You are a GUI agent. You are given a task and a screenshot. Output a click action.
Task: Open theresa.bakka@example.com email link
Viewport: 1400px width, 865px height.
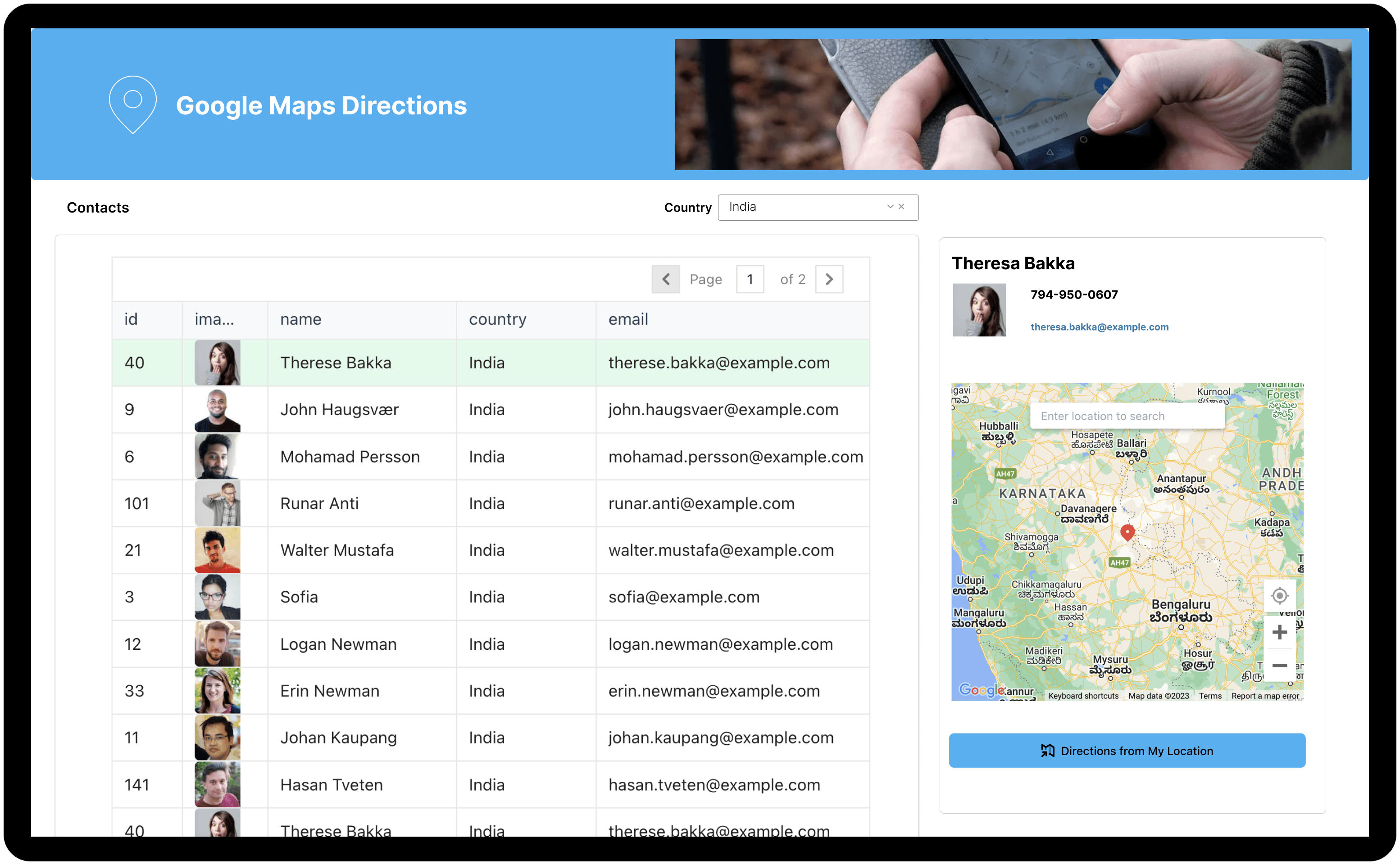[1099, 327]
